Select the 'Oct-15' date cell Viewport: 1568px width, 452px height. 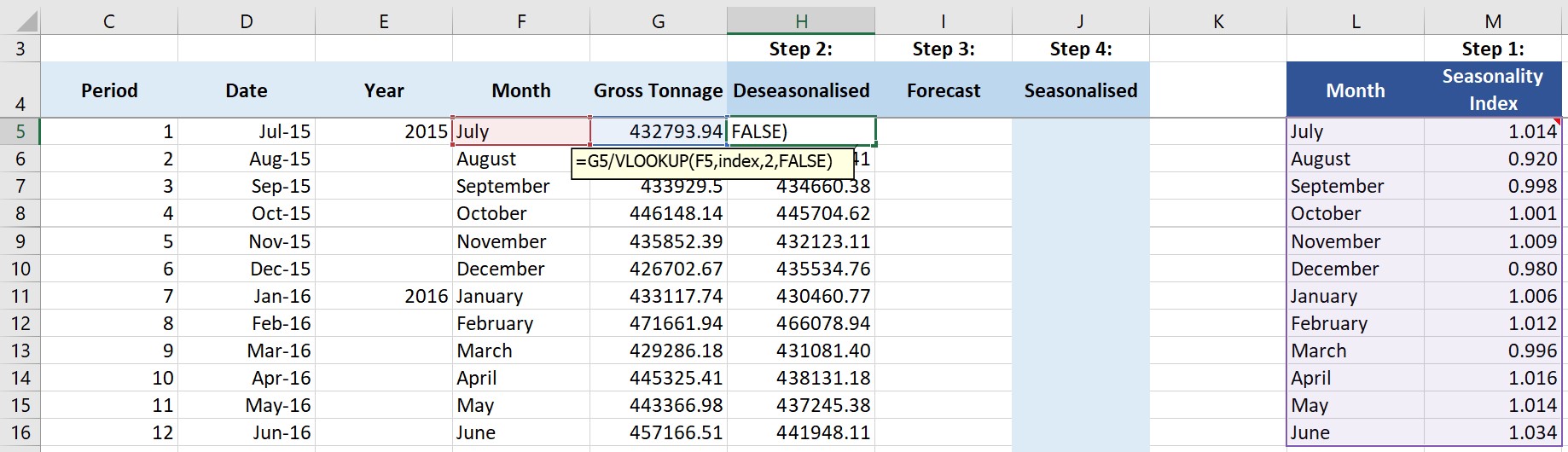pos(247,213)
